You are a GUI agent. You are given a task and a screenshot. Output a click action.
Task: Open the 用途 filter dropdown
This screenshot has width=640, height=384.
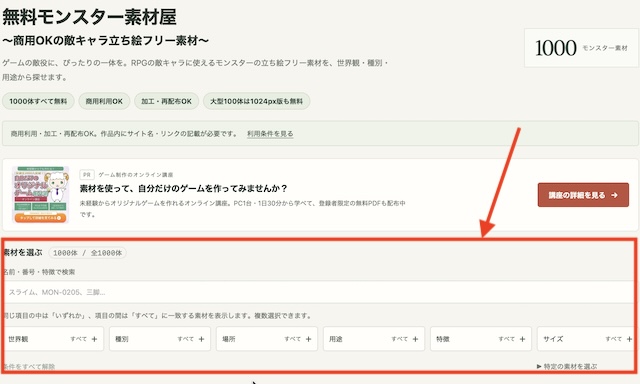(374, 339)
